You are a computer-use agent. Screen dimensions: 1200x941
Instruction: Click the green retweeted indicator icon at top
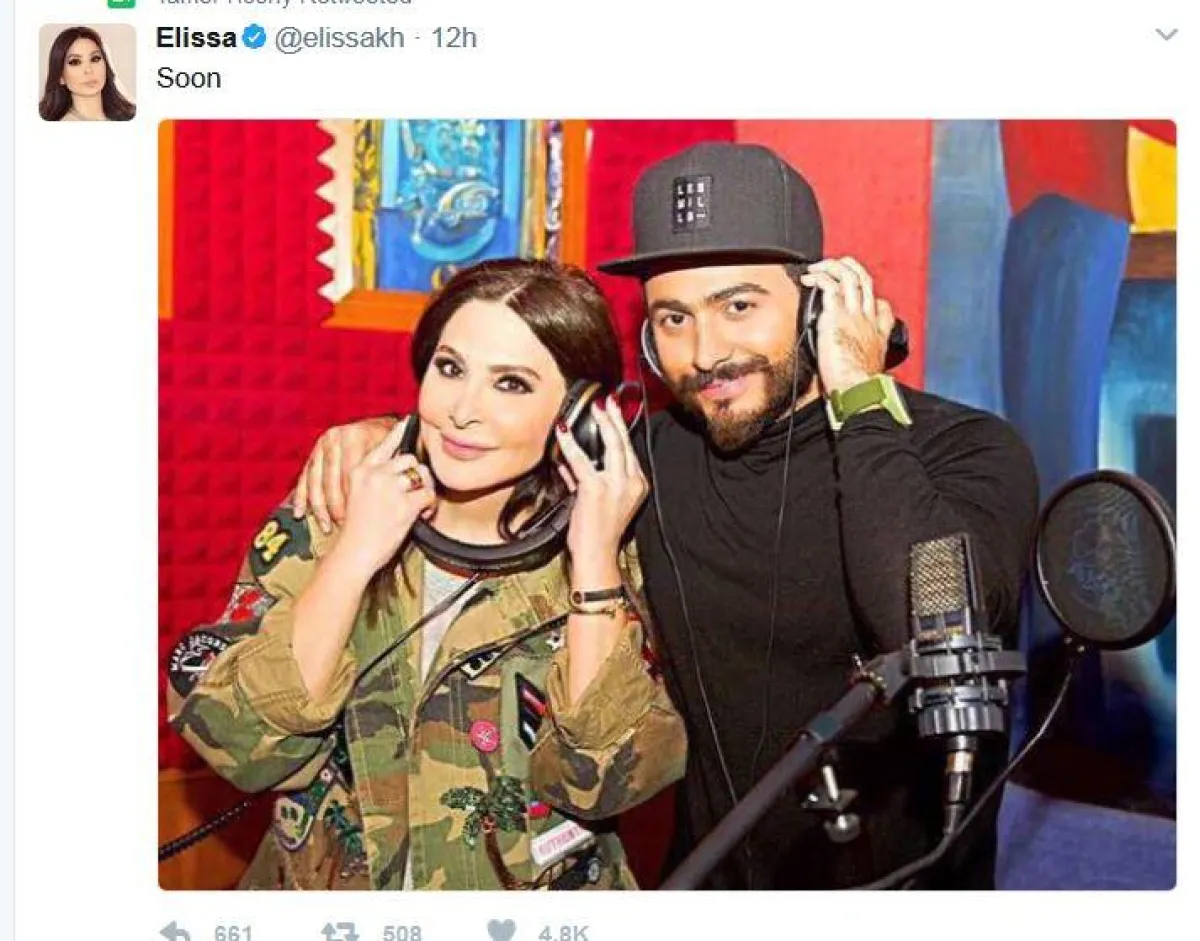120,3
